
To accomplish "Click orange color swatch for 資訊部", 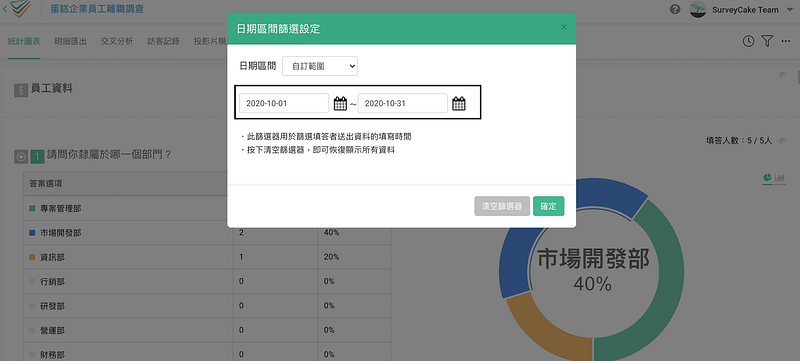I will pos(32,257).
